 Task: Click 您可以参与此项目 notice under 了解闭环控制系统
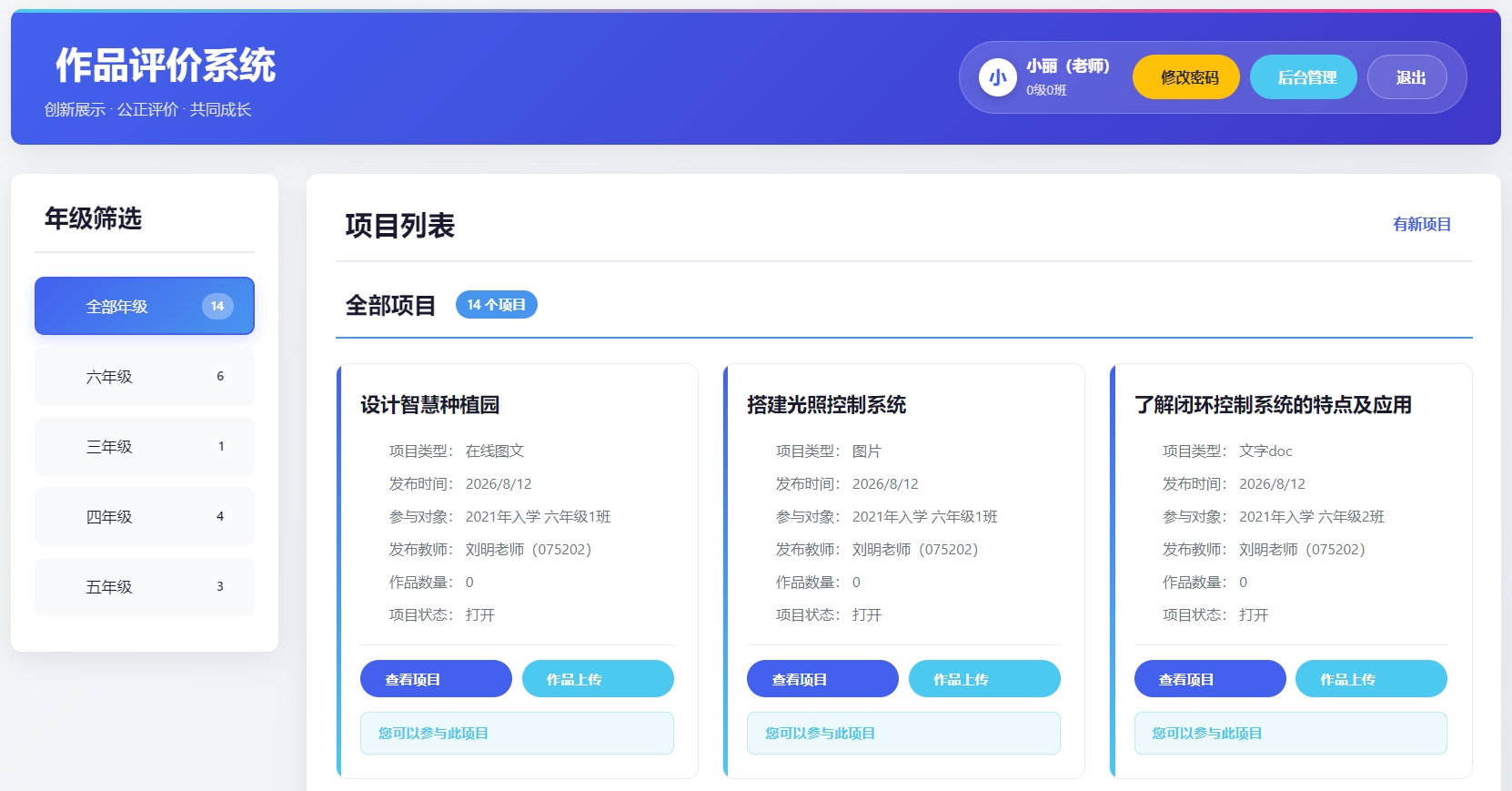pos(1291,733)
